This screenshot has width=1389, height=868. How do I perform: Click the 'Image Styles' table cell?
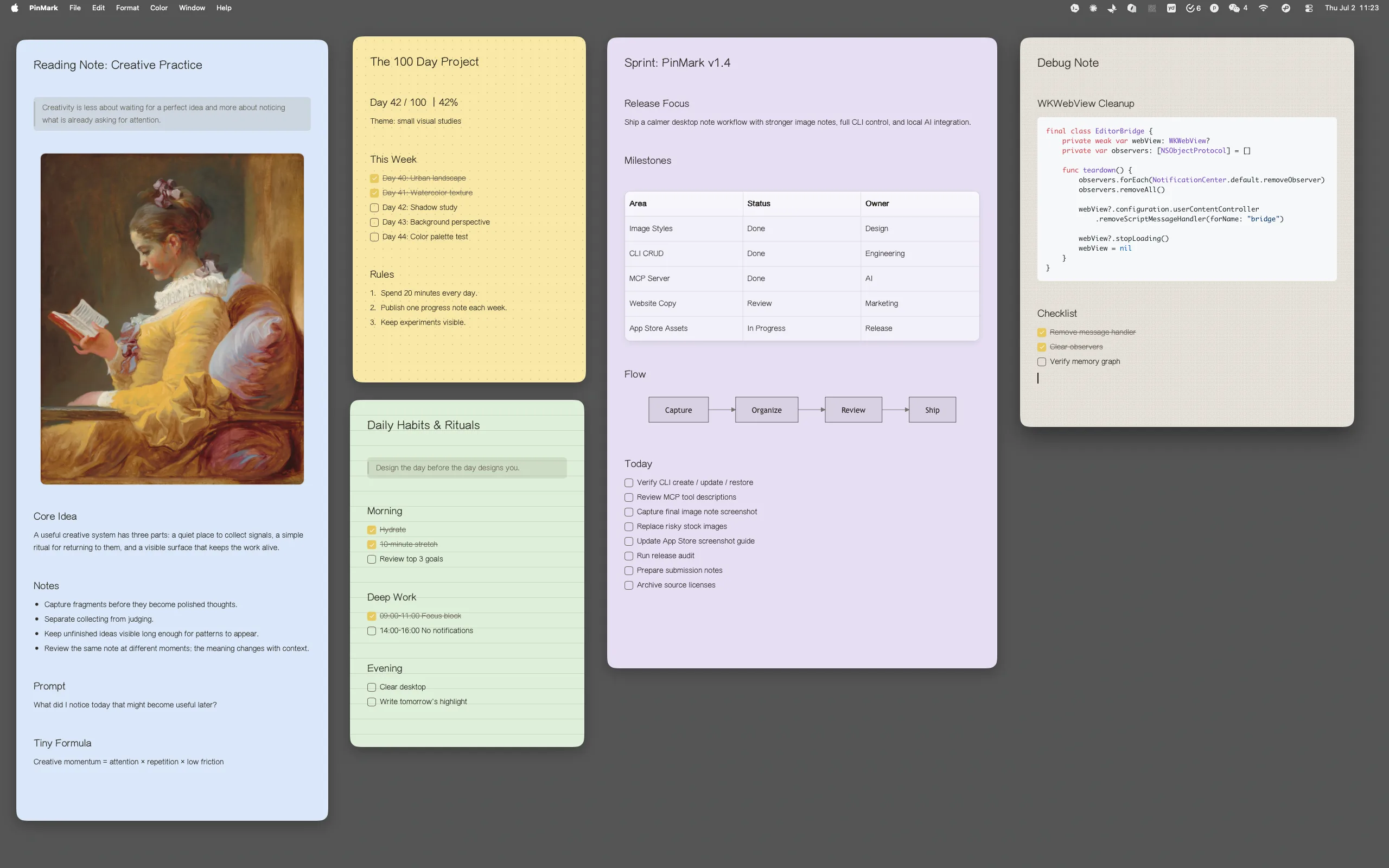pos(683,228)
